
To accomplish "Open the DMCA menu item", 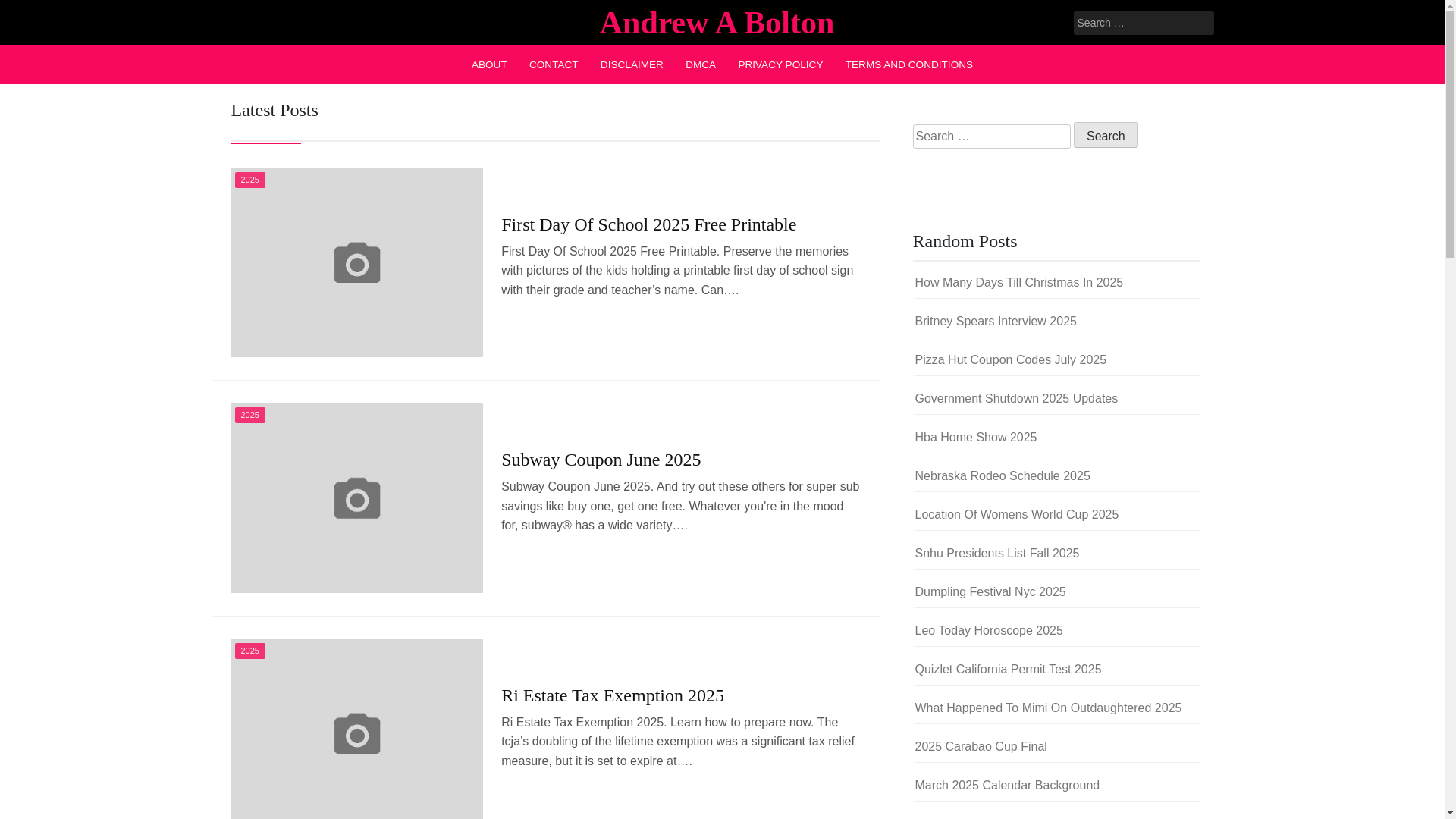I will pyautogui.click(x=701, y=65).
